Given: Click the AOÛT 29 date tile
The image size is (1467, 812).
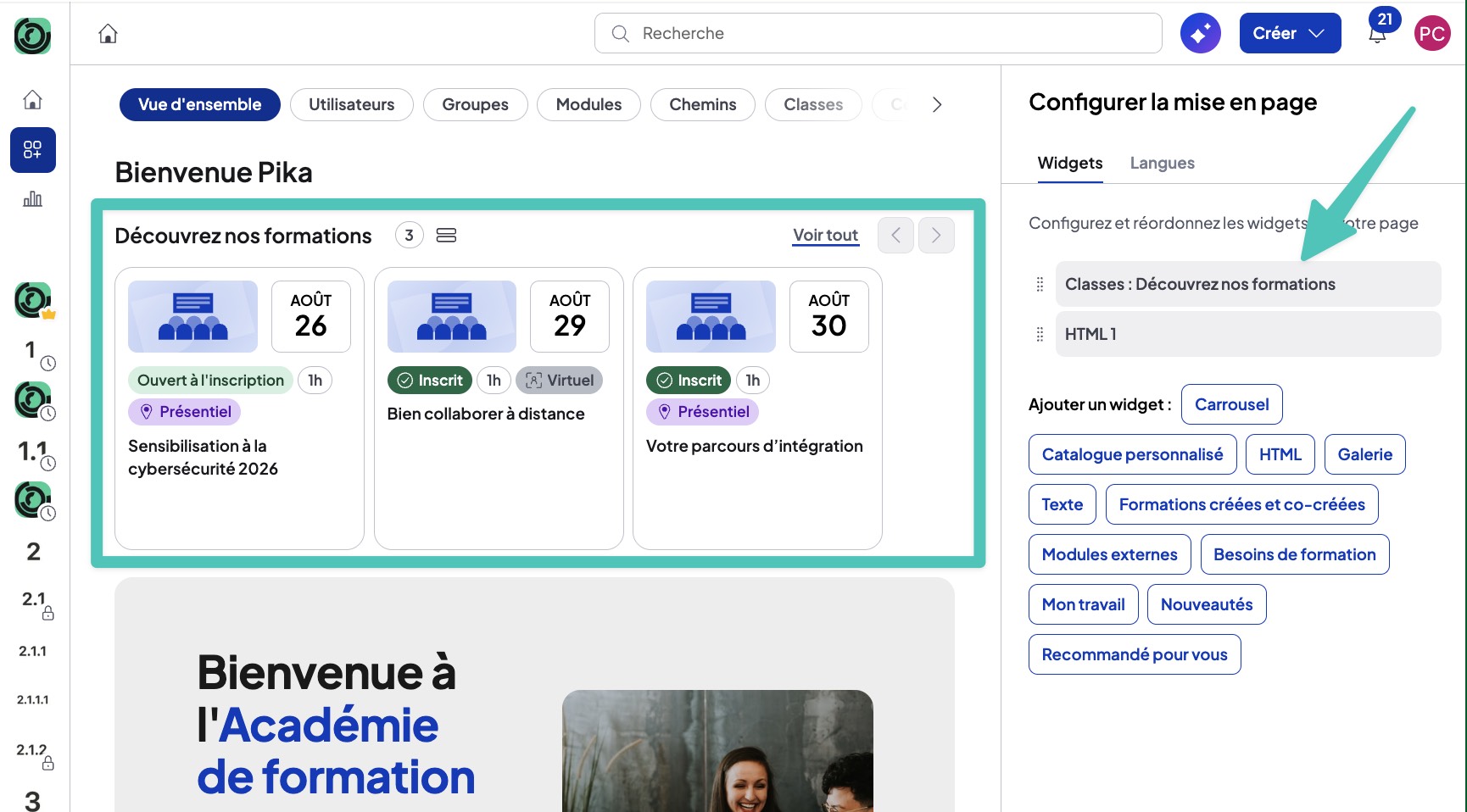Looking at the screenshot, I should pos(570,317).
